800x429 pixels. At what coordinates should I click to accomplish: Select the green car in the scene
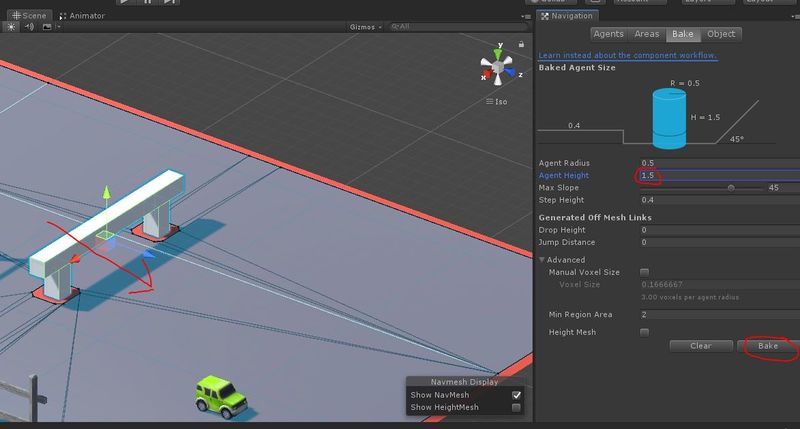coord(220,394)
